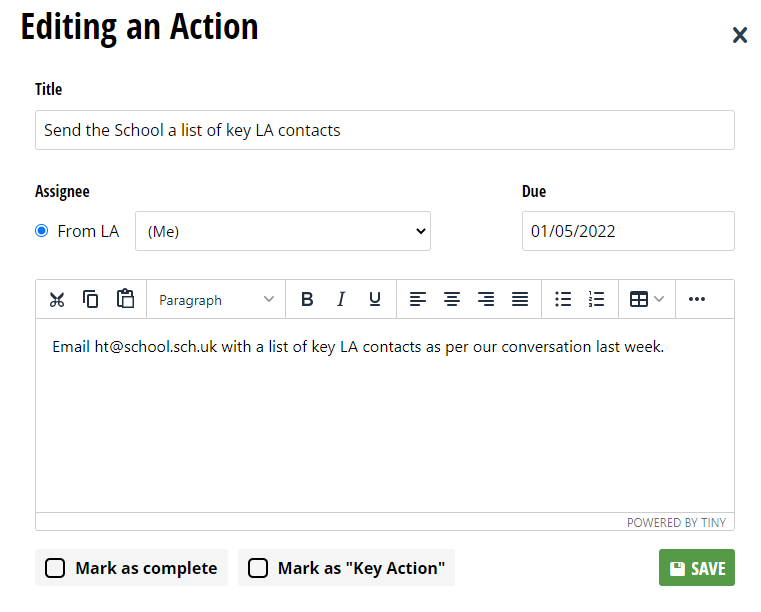Check Mark as complete checkbox

tap(55, 568)
